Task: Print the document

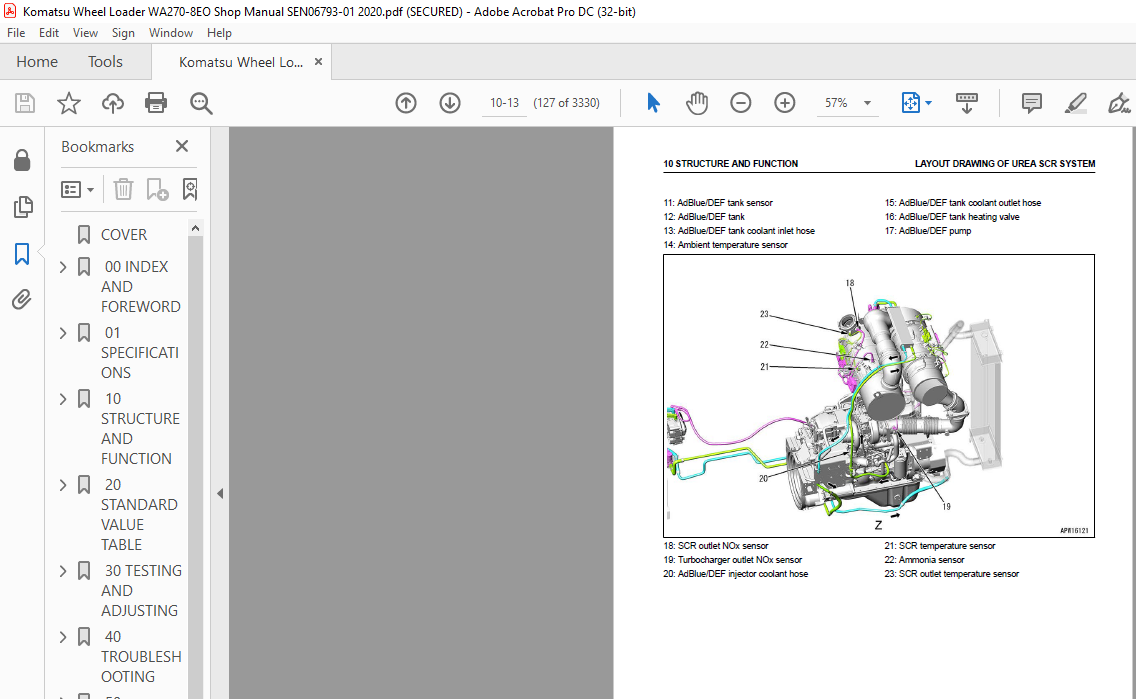Action: (x=156, y=103)
